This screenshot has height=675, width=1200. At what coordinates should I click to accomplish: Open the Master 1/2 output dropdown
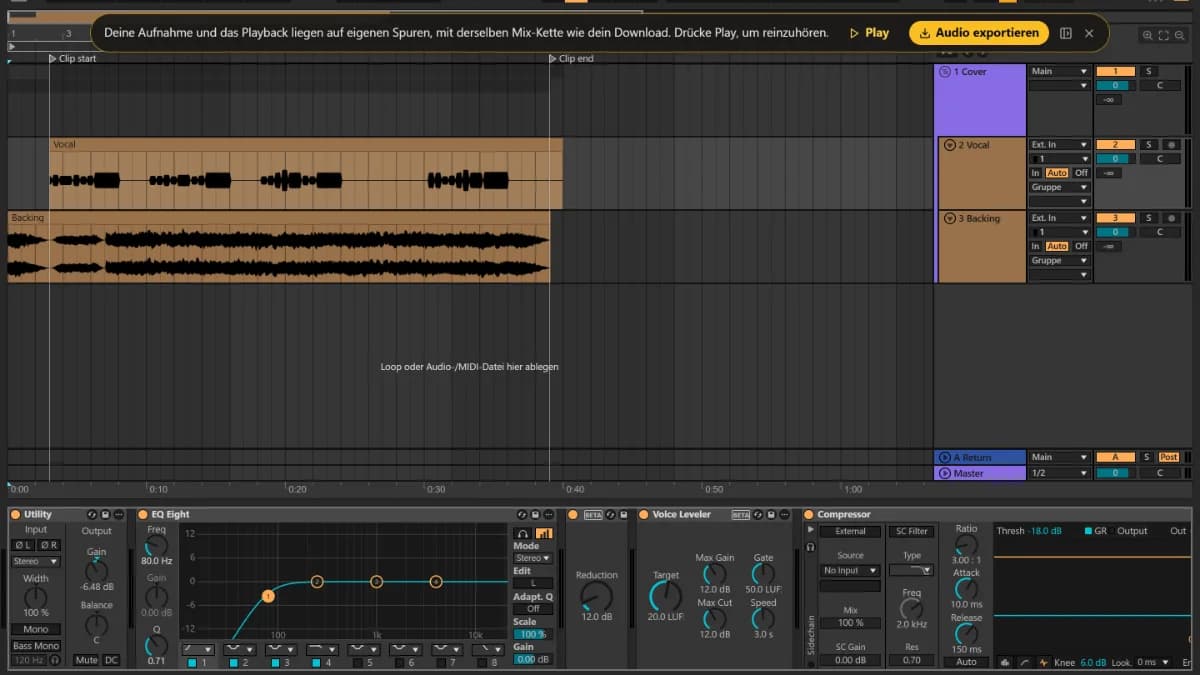point(1059,473)
